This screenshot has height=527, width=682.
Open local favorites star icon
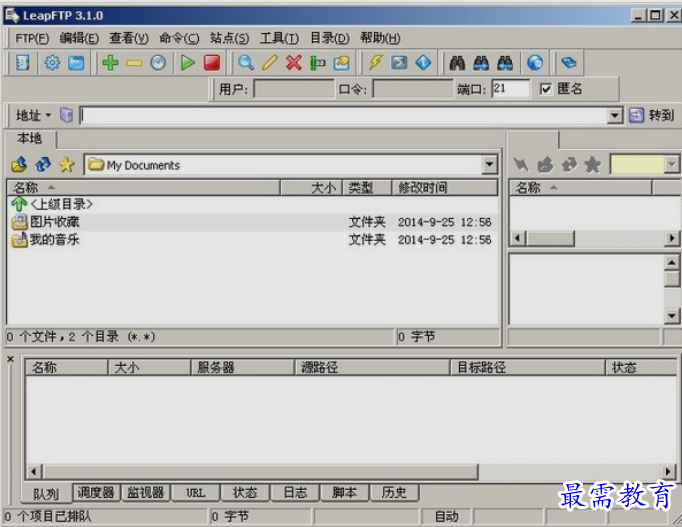point(67,165)
